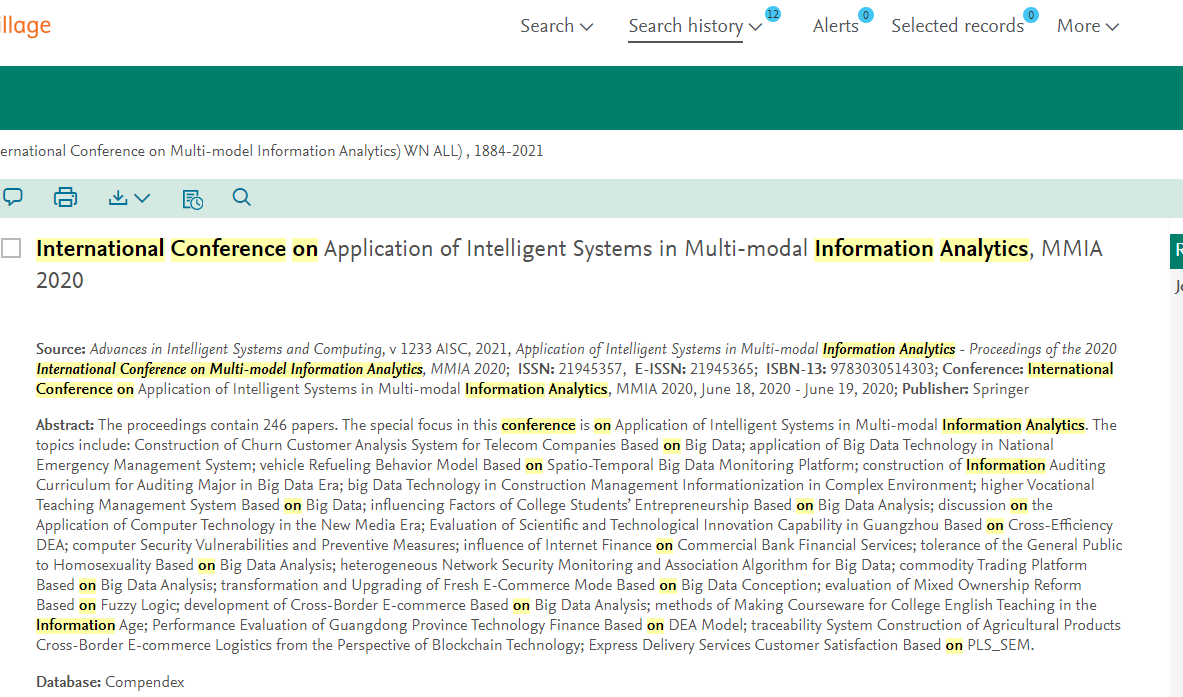This screenshot has width=1183, height=697.
Task: Click the comment speech bubble icon
Action: [x=12, y=197]
